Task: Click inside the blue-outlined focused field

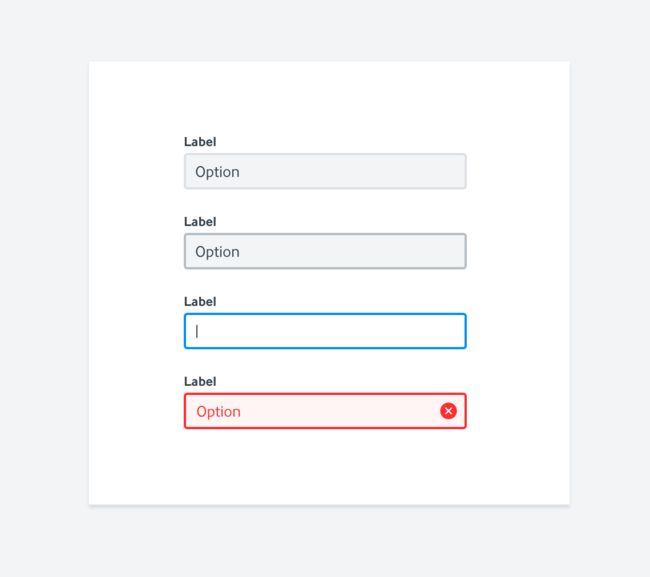Action: click(x=325, y=331)
